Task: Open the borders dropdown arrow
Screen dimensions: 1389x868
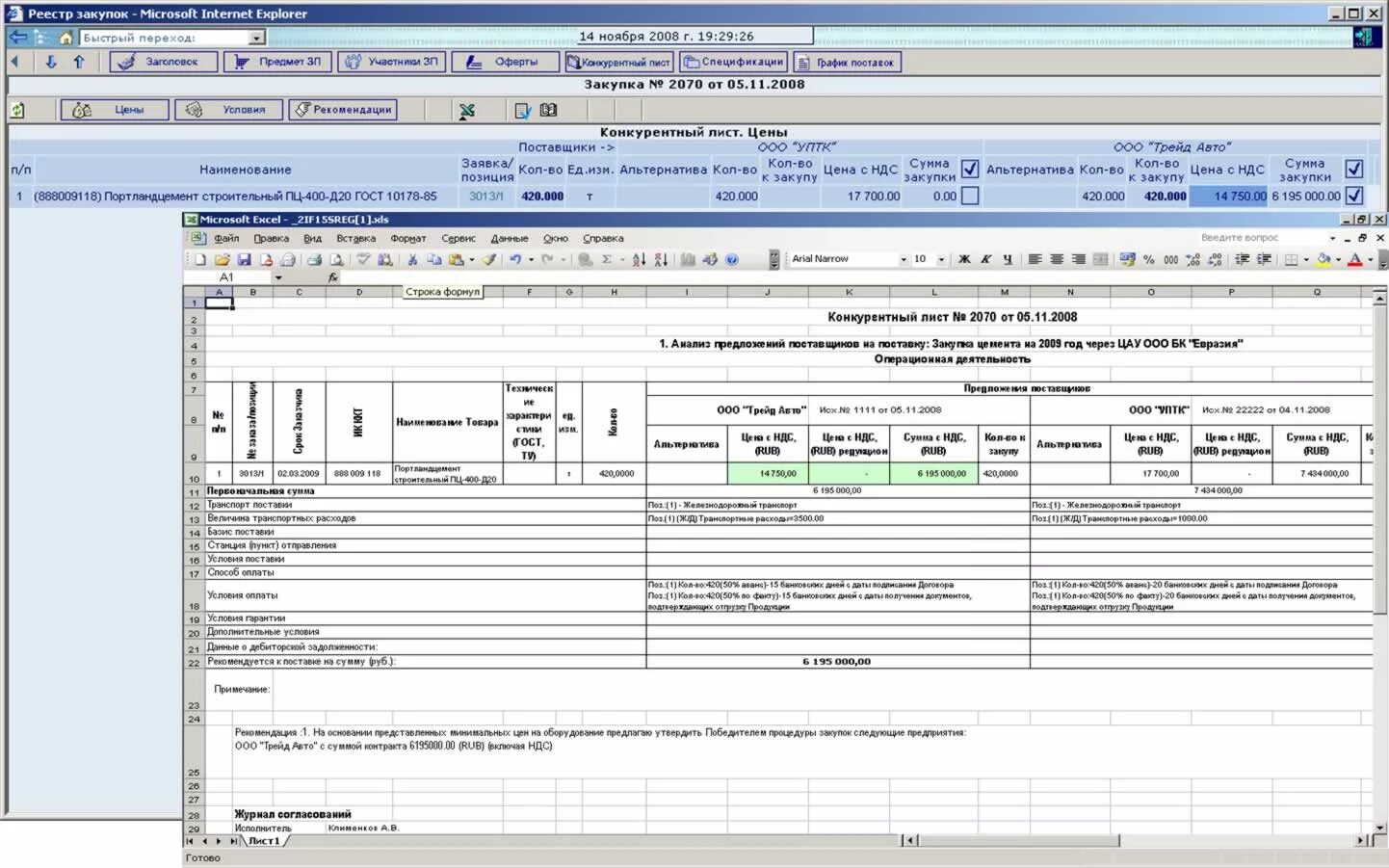Action: point(1305,259)
